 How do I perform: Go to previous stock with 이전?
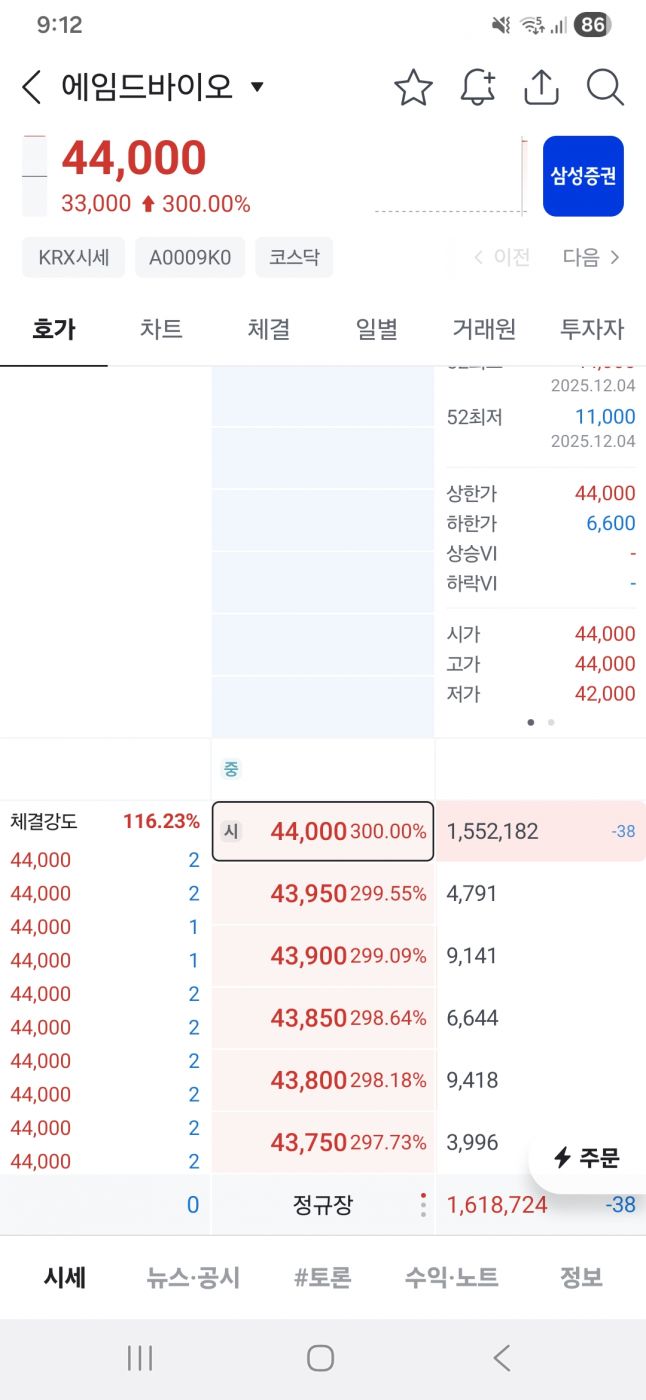tap(502, 257)
